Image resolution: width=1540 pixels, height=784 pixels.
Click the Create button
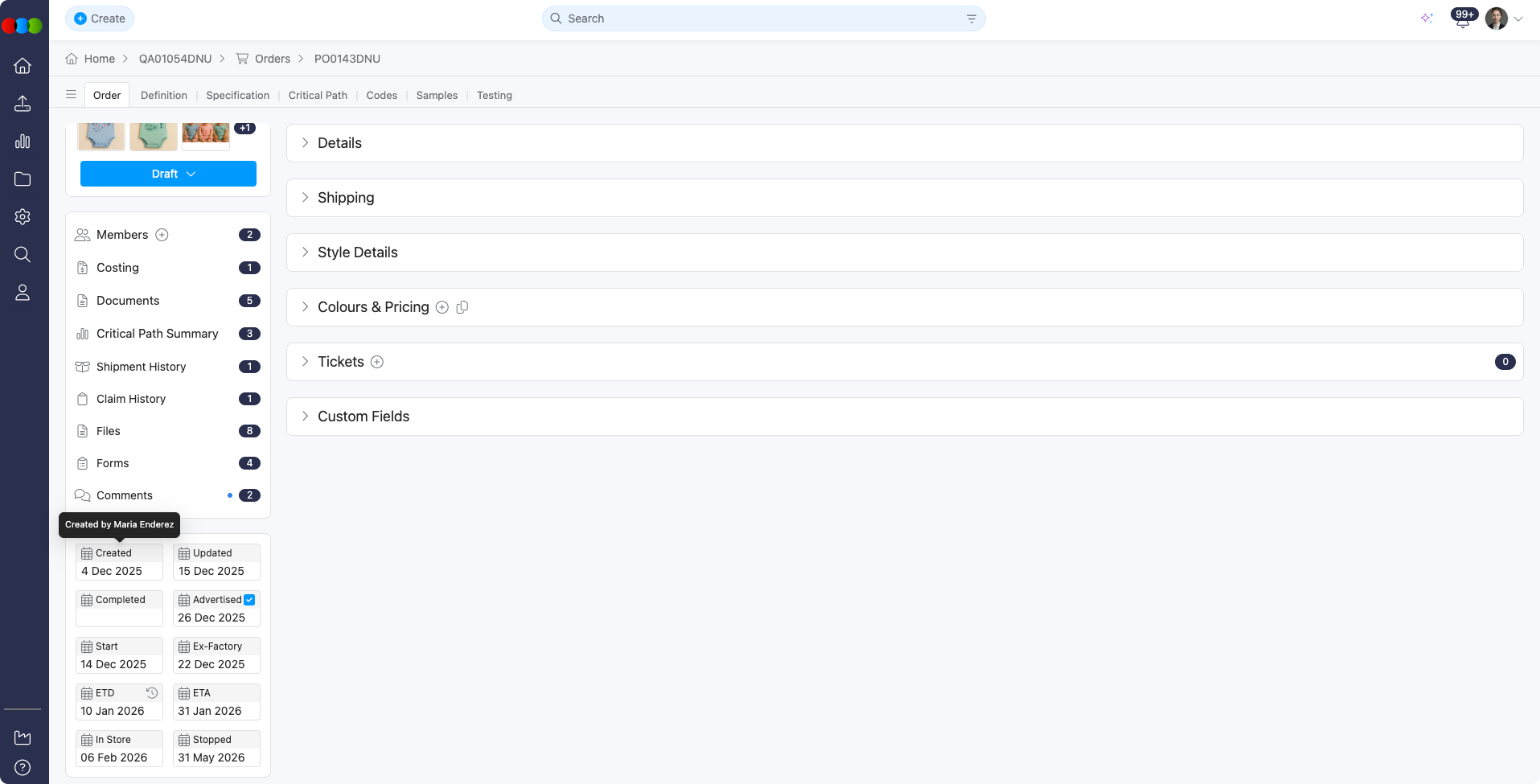pyautogui.click(x=100, y=18)
